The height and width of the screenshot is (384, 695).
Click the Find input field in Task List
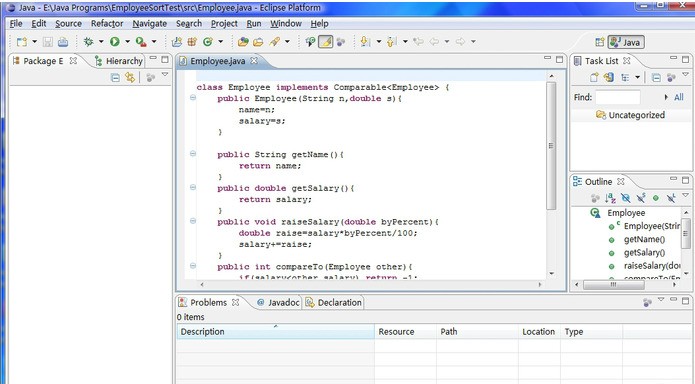coord(617,97)
